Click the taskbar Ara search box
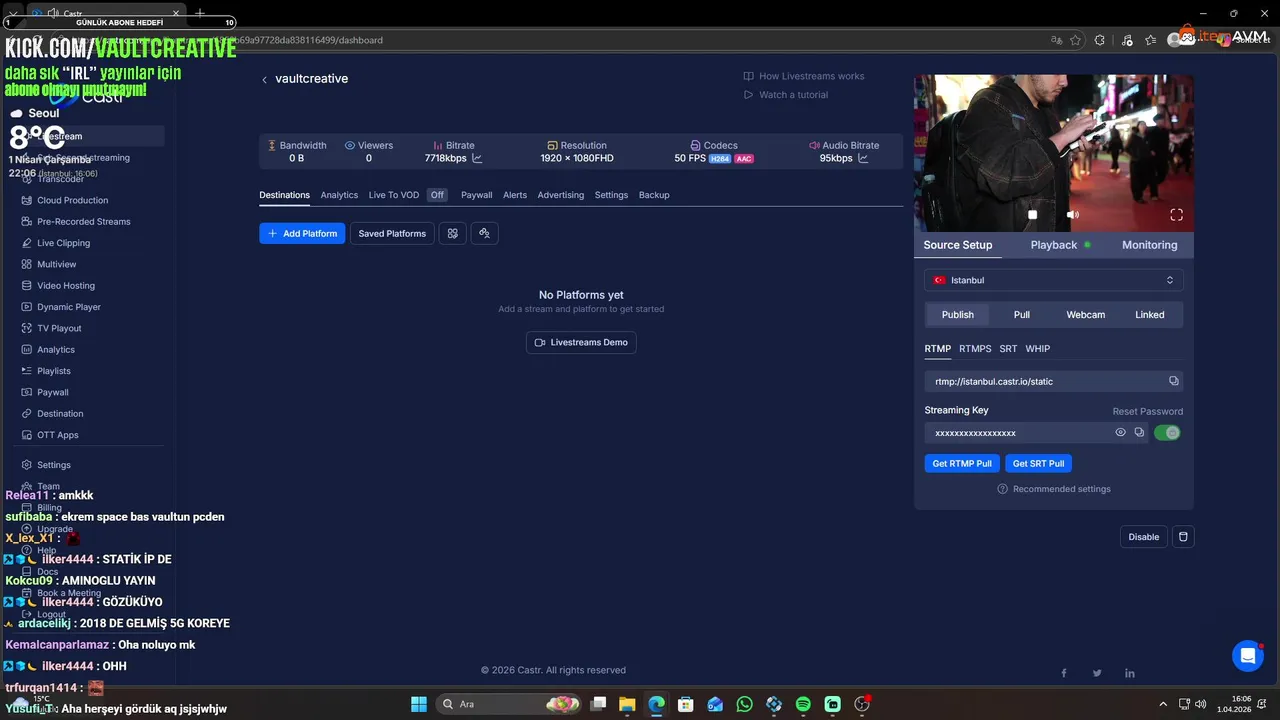This screenshot has height=720, width=1280. click(x=510, y=704)
